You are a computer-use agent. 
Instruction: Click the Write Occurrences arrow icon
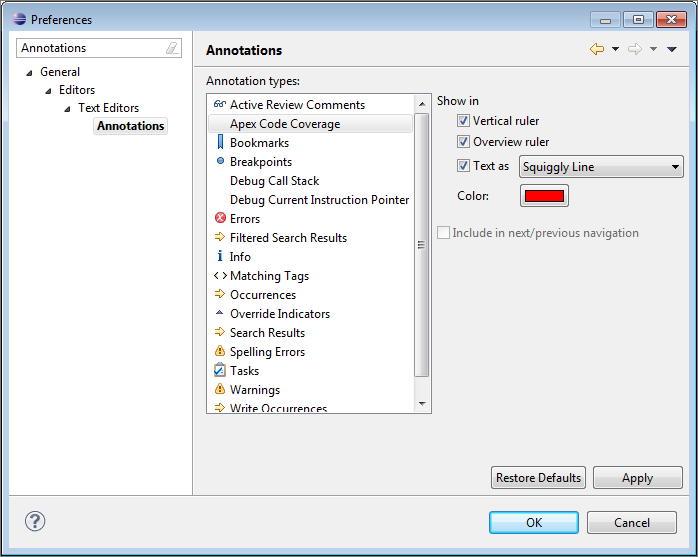219,407
